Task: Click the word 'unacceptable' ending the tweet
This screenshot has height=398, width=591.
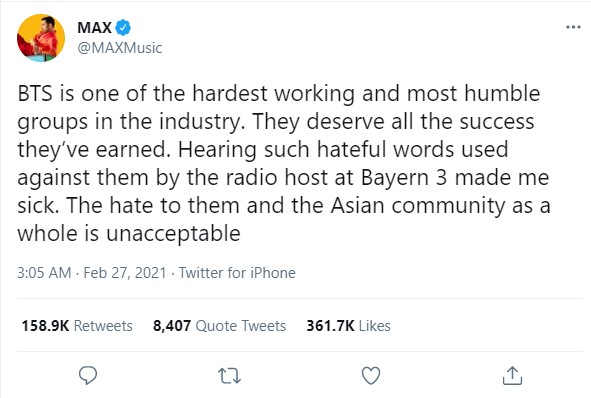Action: (173, 234)
